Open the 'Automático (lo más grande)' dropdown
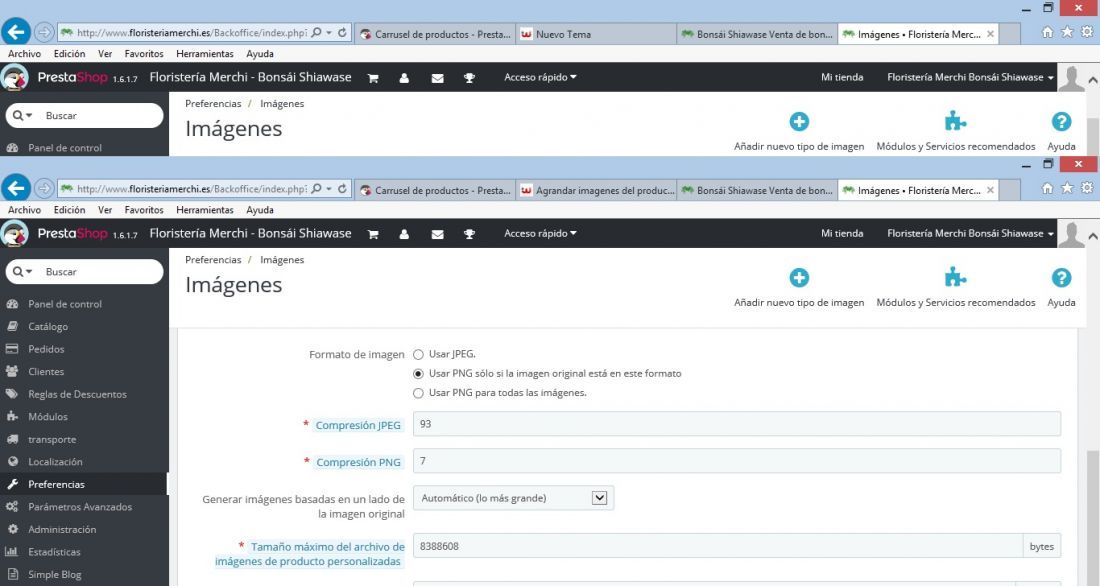 514,498
